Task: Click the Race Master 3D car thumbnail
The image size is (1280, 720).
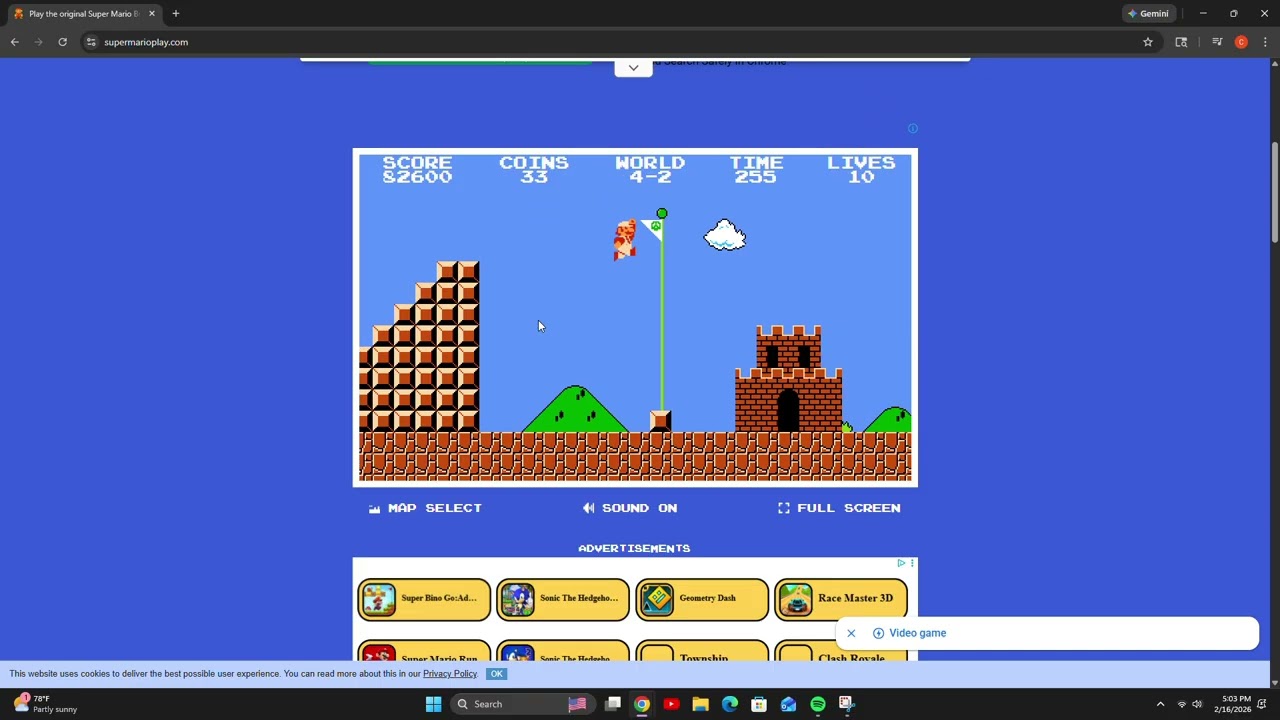Action: [x=796, y=599]
